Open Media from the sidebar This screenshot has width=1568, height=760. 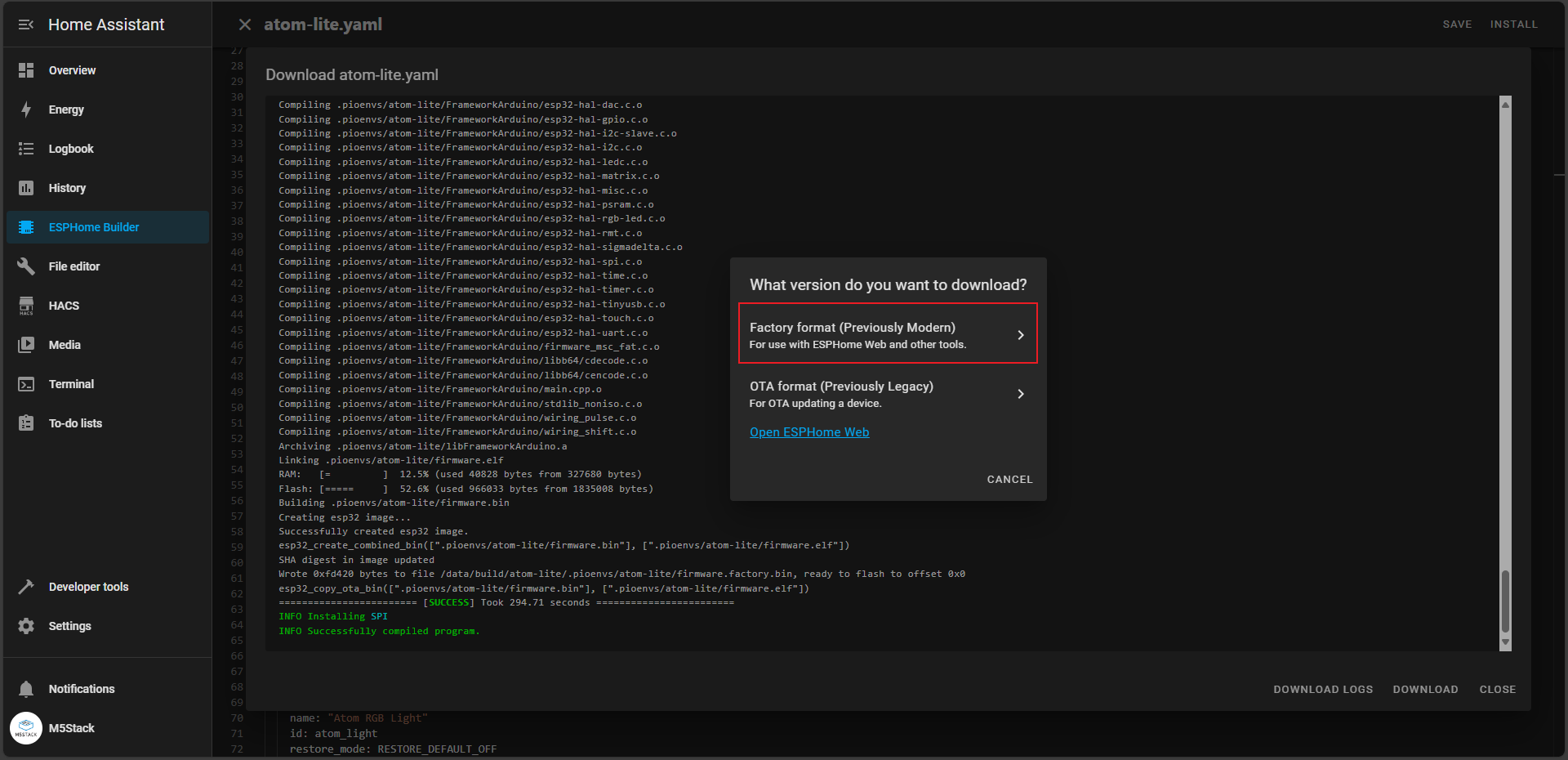pyautogui.click(x=107, y=345)
